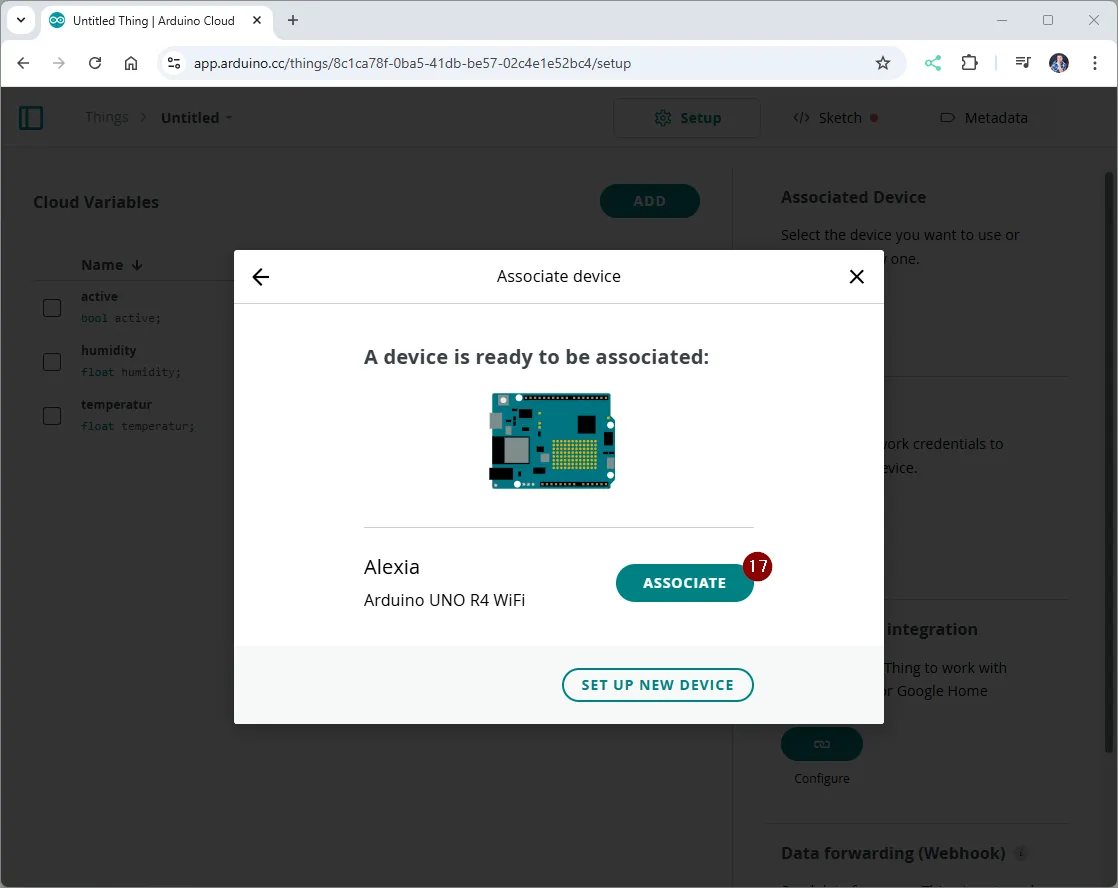Click SET UP NEW DEVICE button
The height and width of the screenshot is (888, 1118).
[657, 685]
